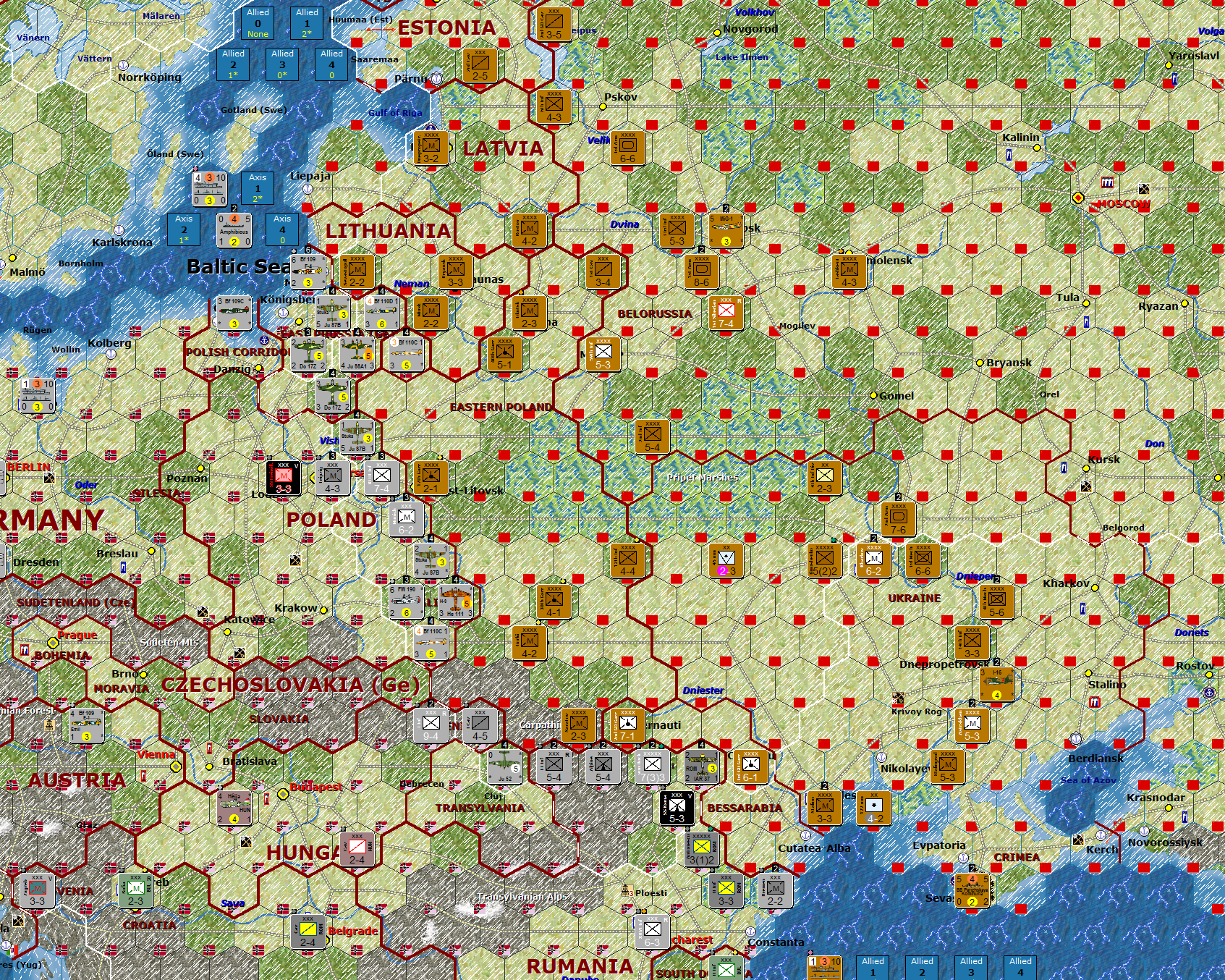Click the Krakow city label
This screenshot has height=980, width=1225.
click(x=296, y=608)
